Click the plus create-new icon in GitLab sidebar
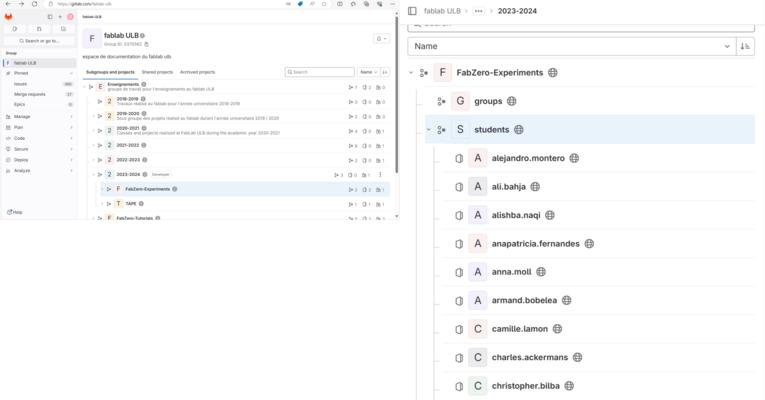The height and width of the screenshot is (400, 765). pyautogui.click(x=60, y=17)
